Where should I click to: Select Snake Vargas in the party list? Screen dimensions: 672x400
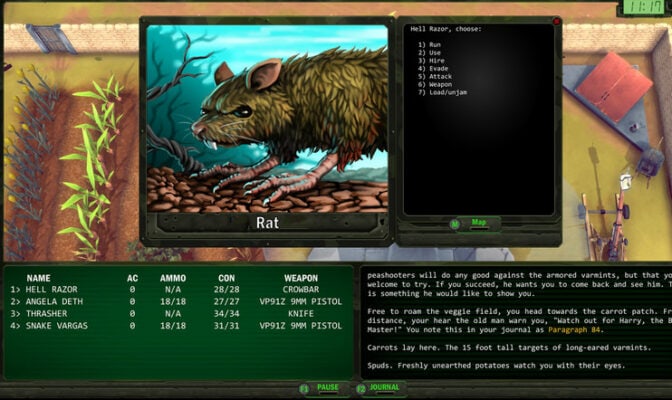click(48, 325)
